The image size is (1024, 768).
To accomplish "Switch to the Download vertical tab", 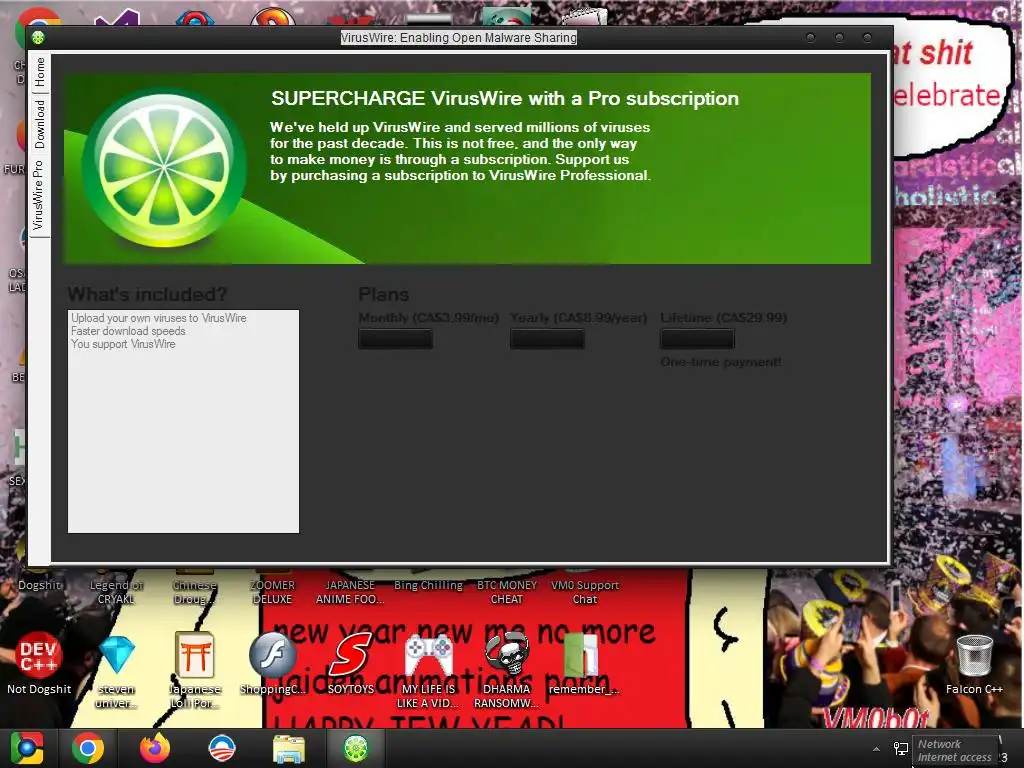I will coord(40,124).
